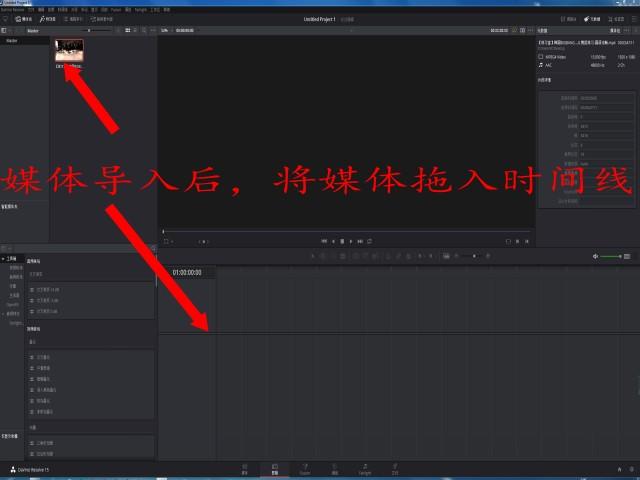
Task: Switch to the Fairlight page tab
Action: tap(365, 469)
